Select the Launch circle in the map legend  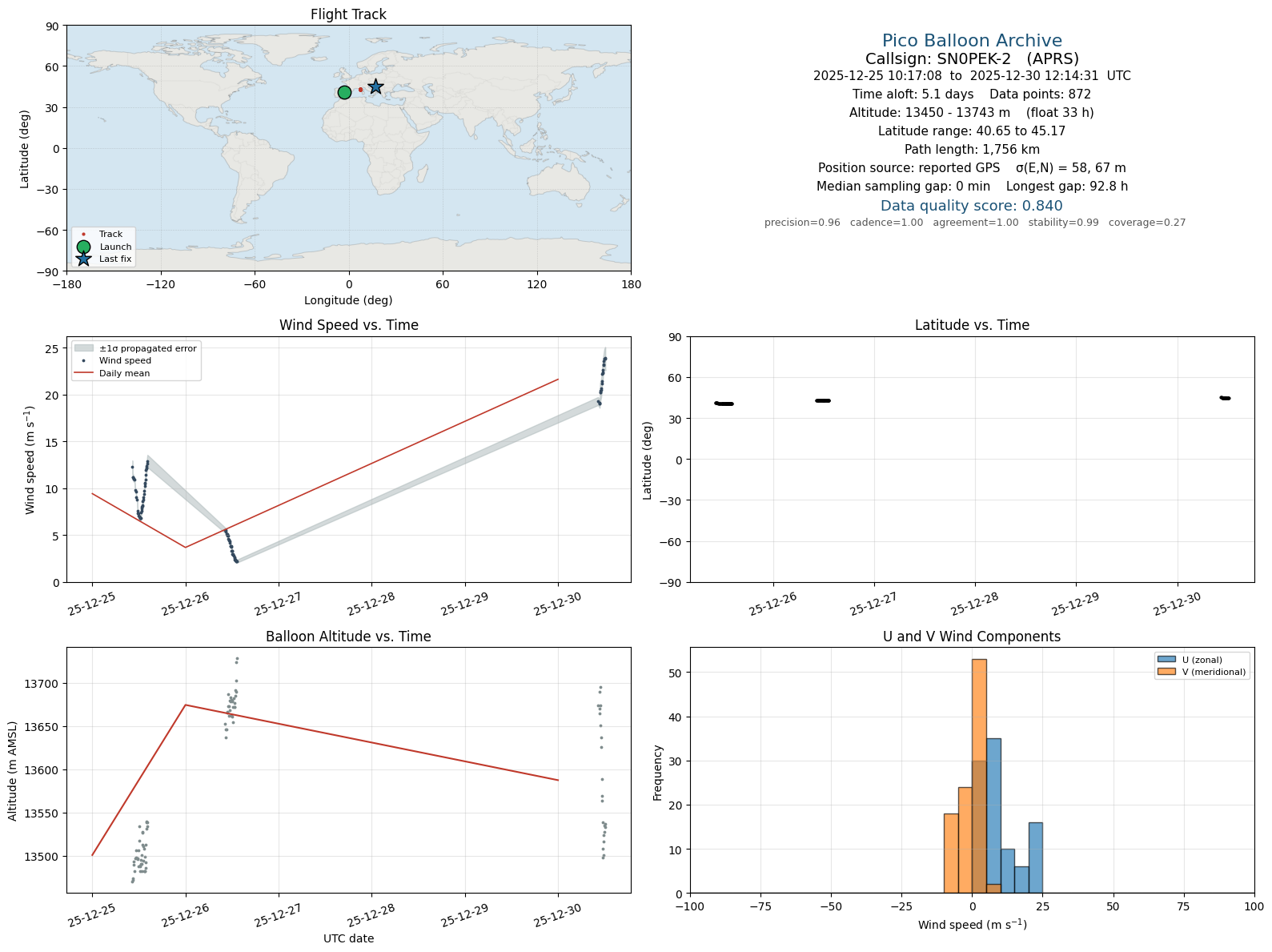point(83,247)
